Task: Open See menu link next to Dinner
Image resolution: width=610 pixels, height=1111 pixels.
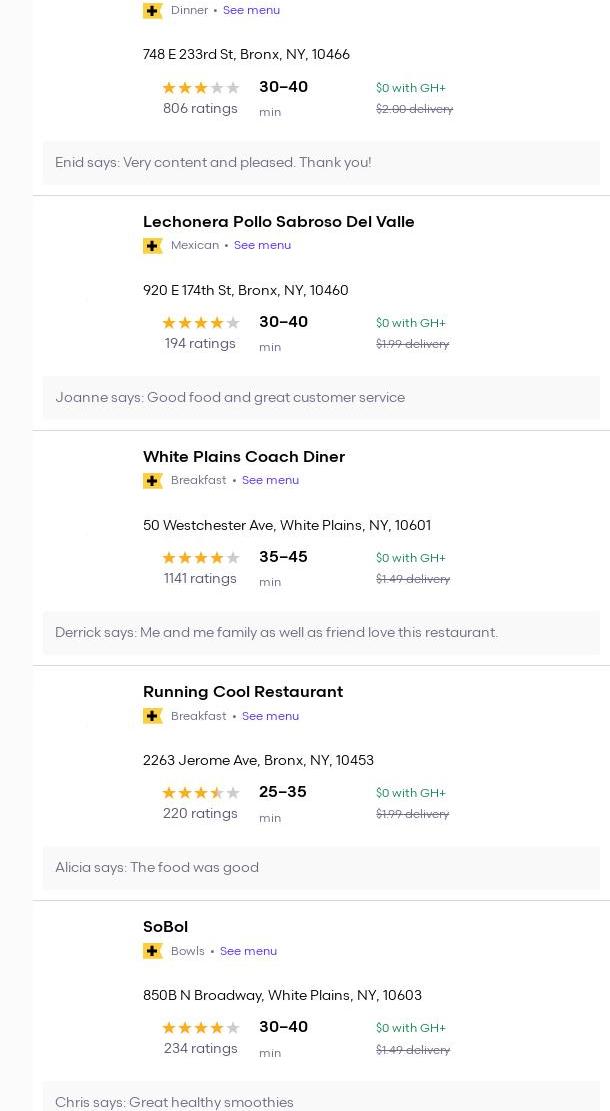Action: tap(251, 10)
